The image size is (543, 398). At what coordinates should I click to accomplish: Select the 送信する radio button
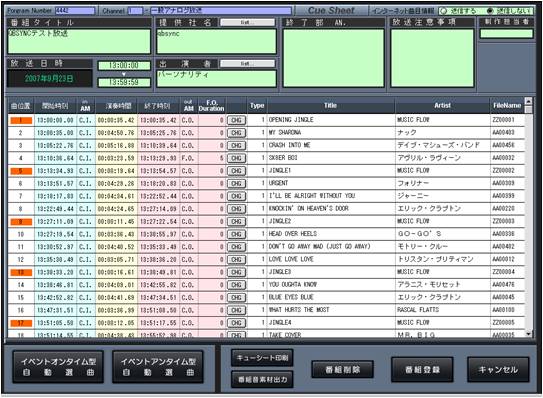[x=443, y=11]
